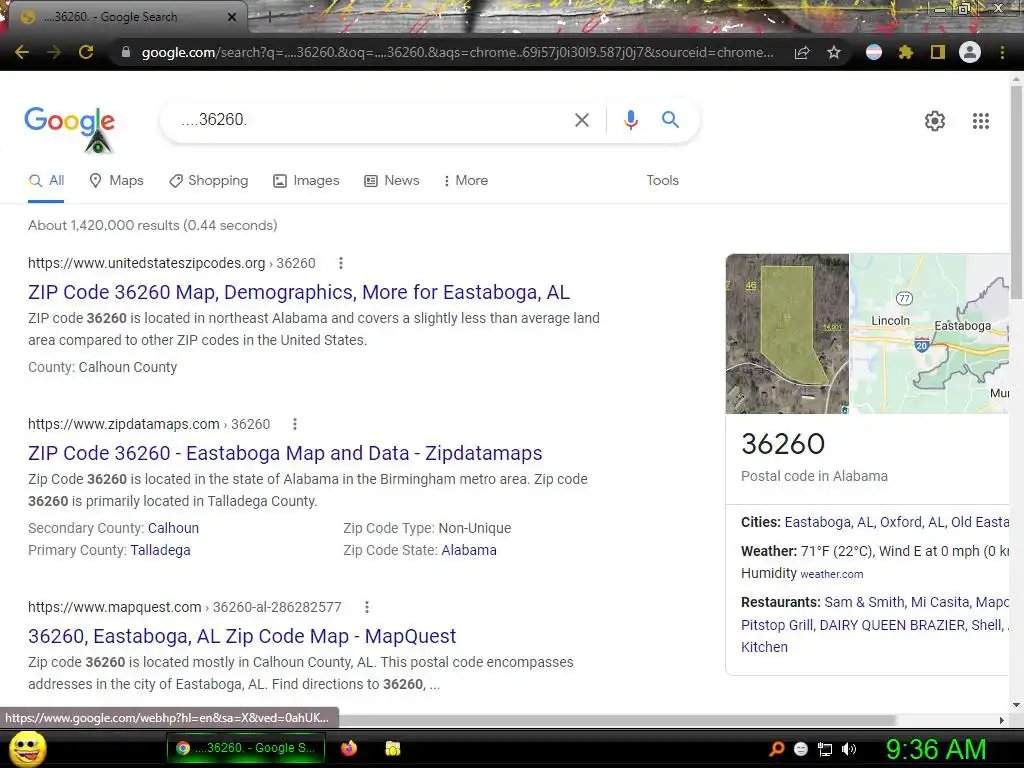The height and width of the screenshot is (768, 1024).
Task: Open ZIP Code 36260 Map, Demographics link
Action: point(299,292)
